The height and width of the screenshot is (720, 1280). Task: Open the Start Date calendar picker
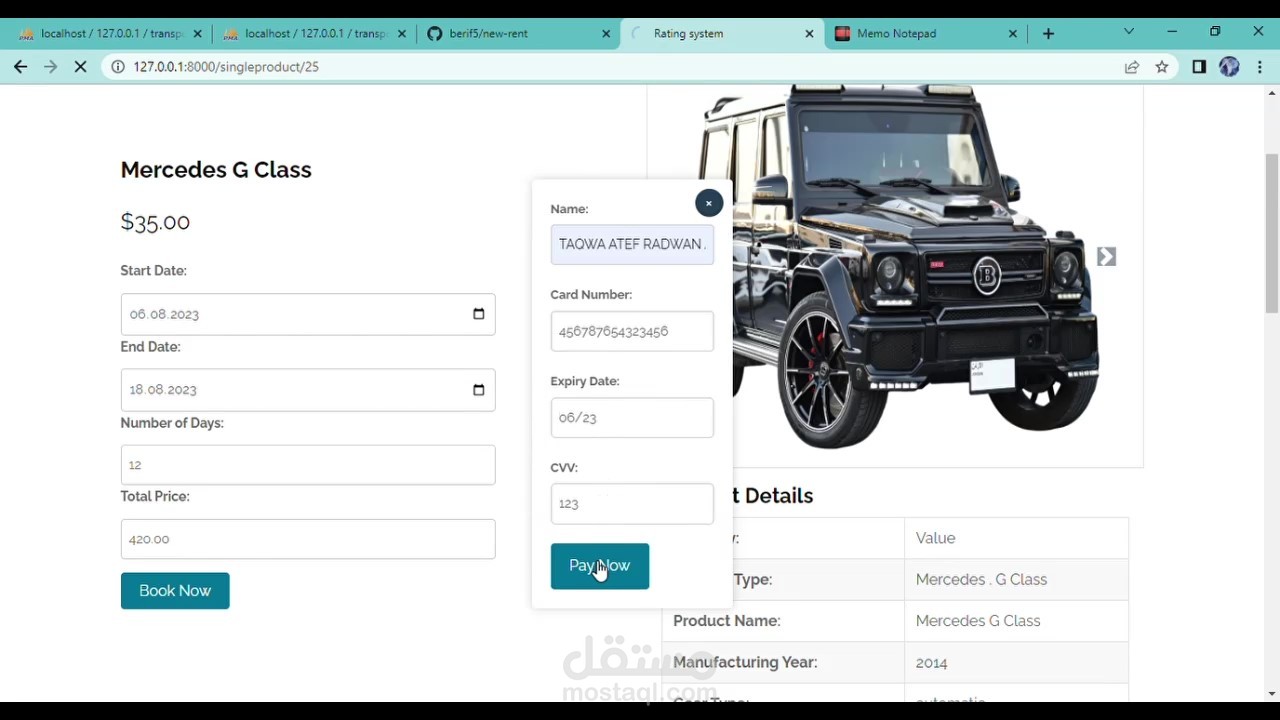[x=478, y=314]
